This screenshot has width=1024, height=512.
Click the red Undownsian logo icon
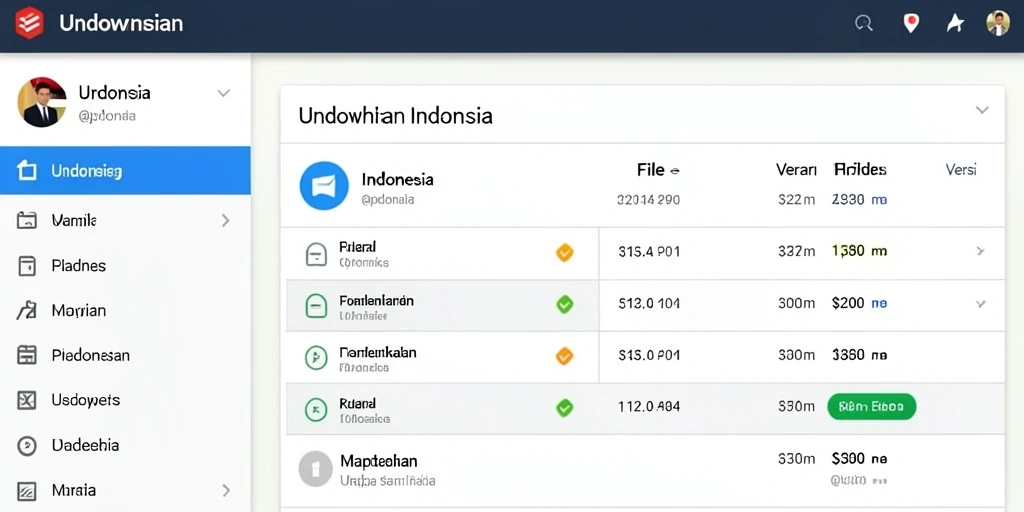pos(29,24)
